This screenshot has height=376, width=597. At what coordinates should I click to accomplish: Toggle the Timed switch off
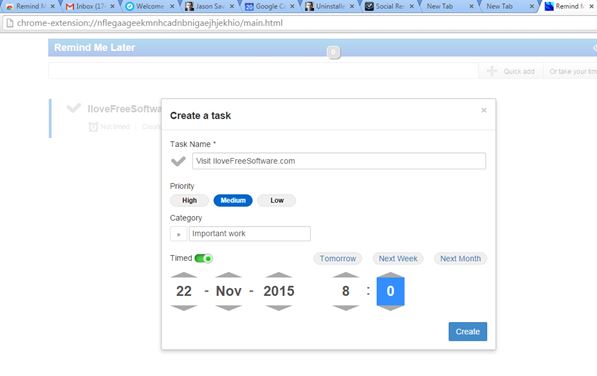point(203,258)
